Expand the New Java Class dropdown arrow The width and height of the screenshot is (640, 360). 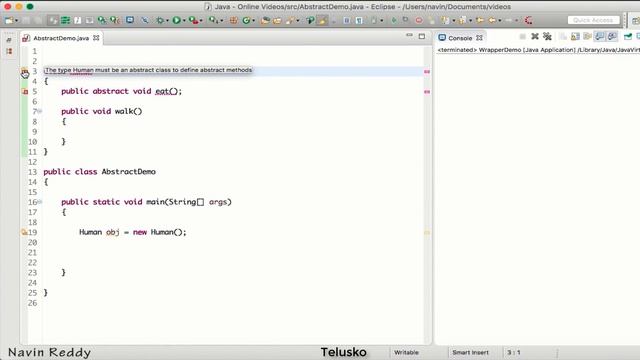[x=253, y=20]
